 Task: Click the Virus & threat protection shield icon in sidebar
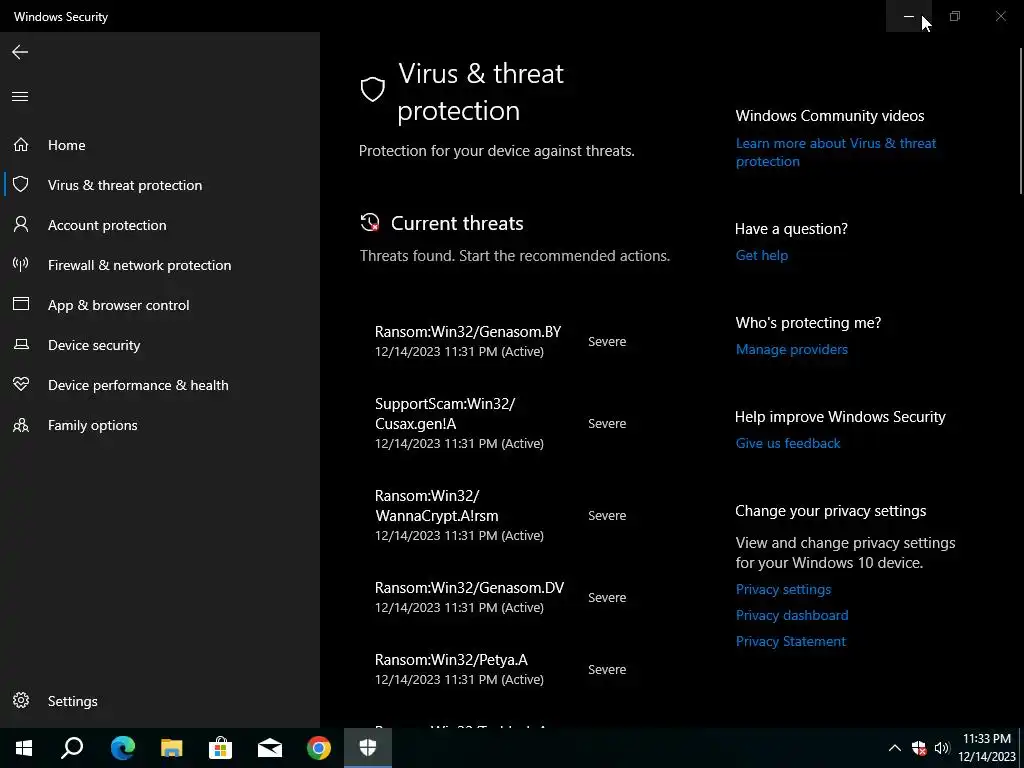[21, 184]
